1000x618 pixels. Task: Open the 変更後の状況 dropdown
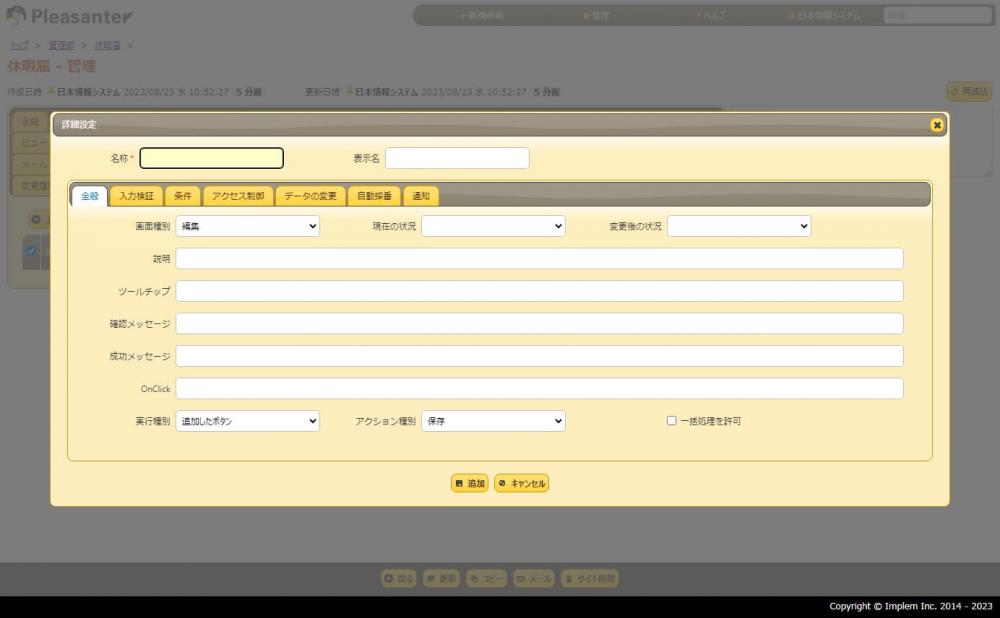739,227
